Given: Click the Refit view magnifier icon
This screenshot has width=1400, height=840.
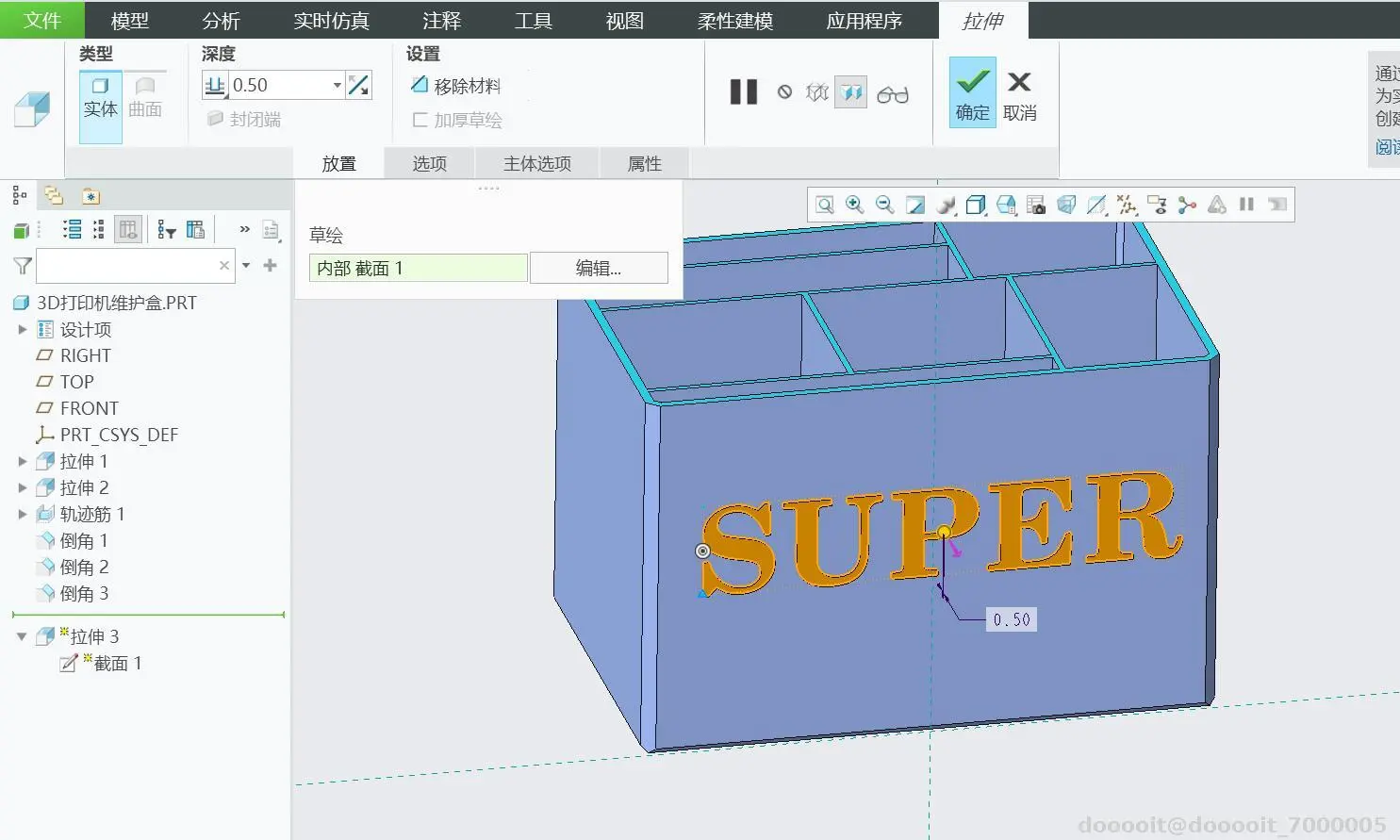Looking at the screenshot, I should 825,205.
